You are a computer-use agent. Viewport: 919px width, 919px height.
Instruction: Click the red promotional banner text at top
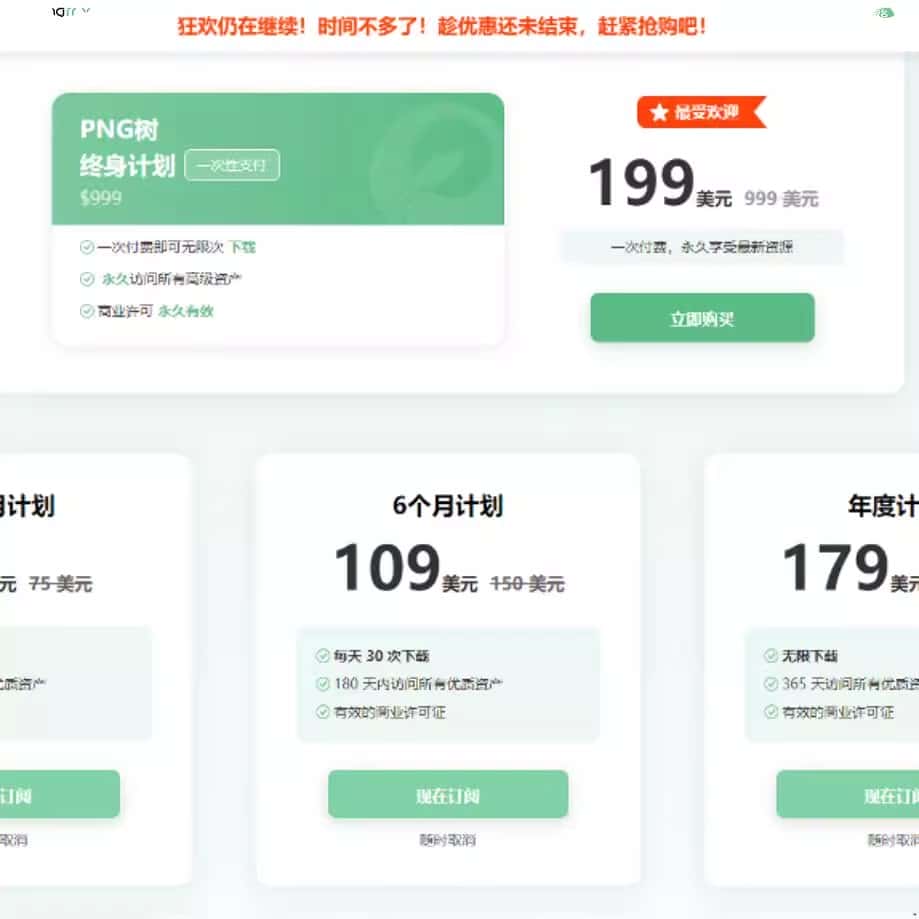[443, 26]
